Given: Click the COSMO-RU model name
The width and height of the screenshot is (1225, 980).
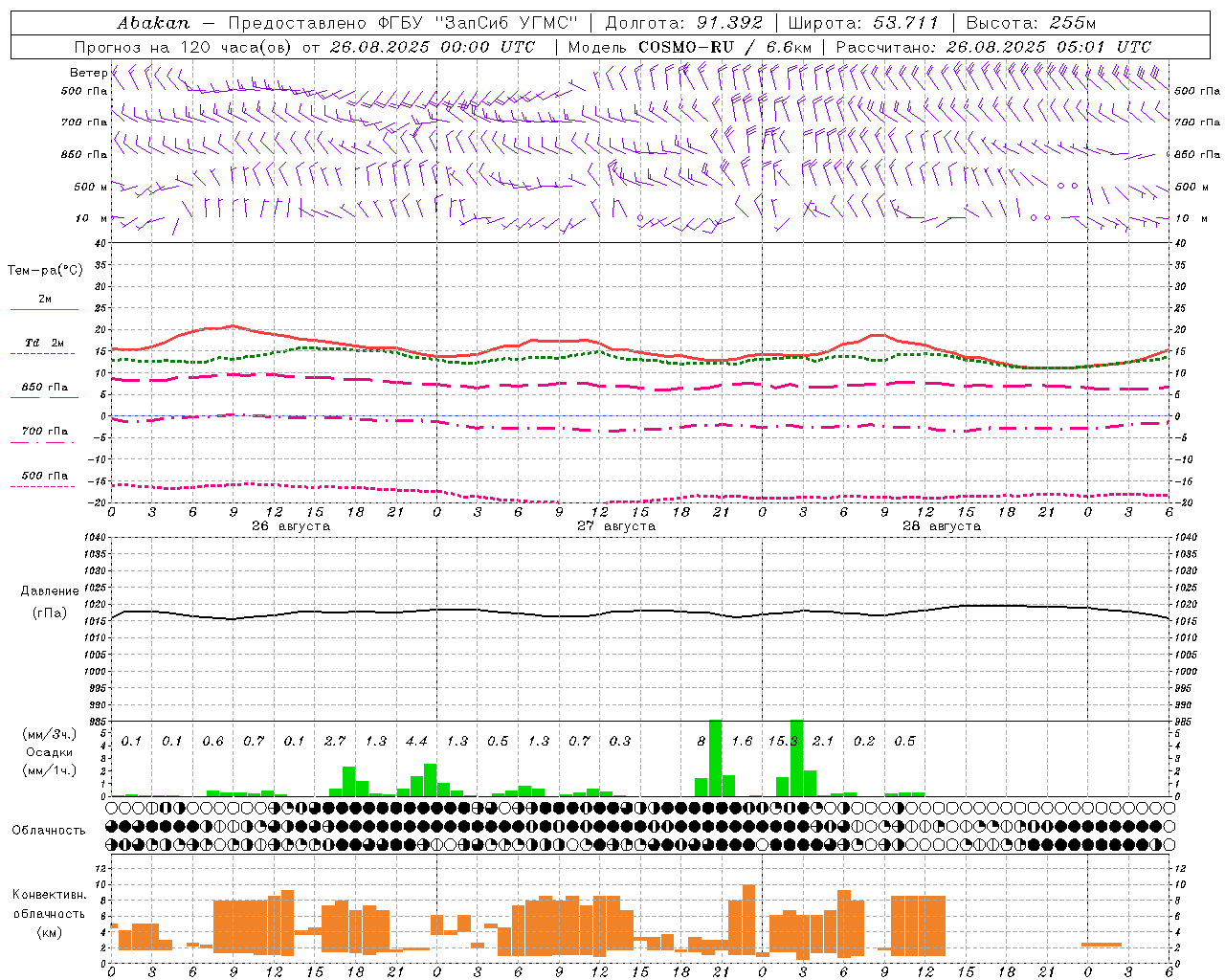Looking at the screenshot, I should click(x=686, y=47).
